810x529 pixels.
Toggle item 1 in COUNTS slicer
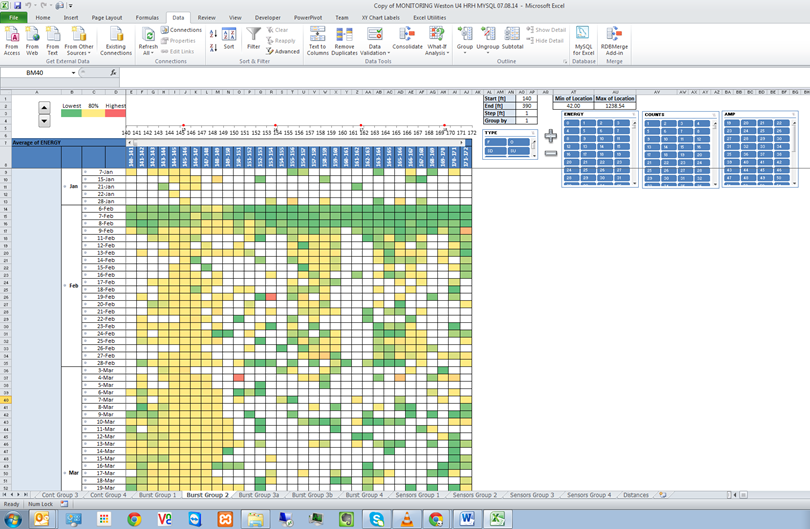[652, 123]
